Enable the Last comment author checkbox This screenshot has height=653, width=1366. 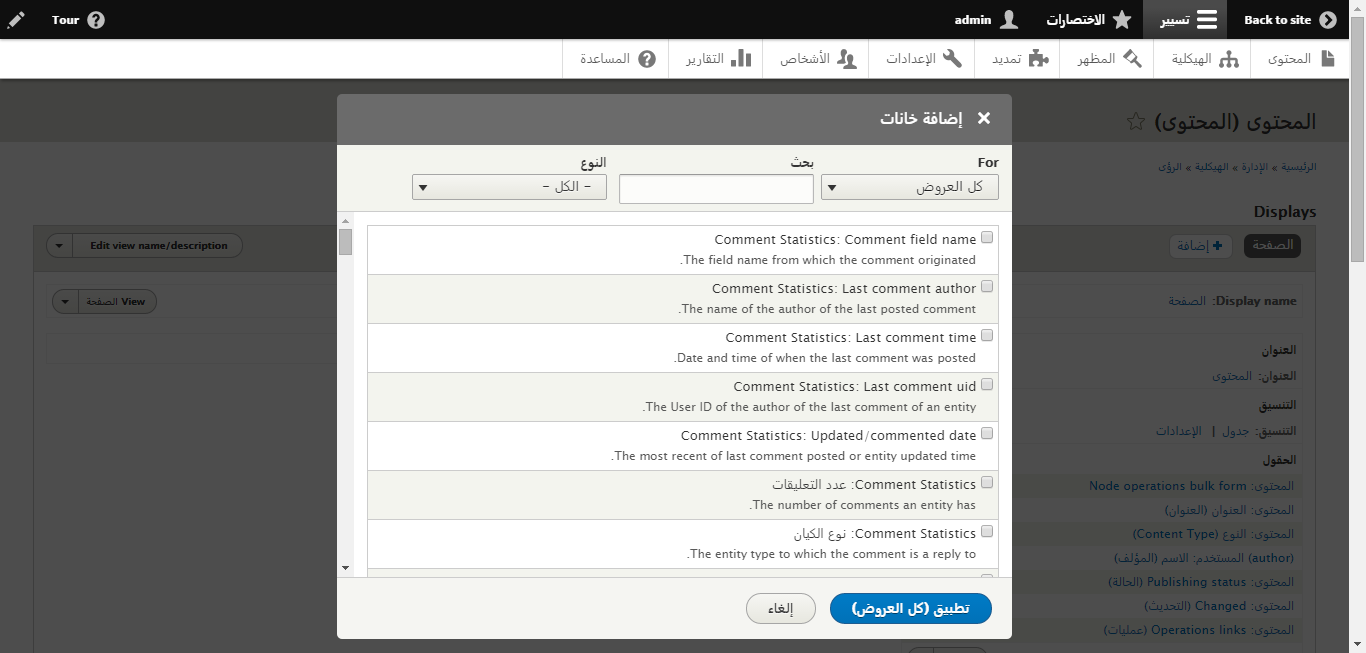pyautogui.click(x=987, y=287)
